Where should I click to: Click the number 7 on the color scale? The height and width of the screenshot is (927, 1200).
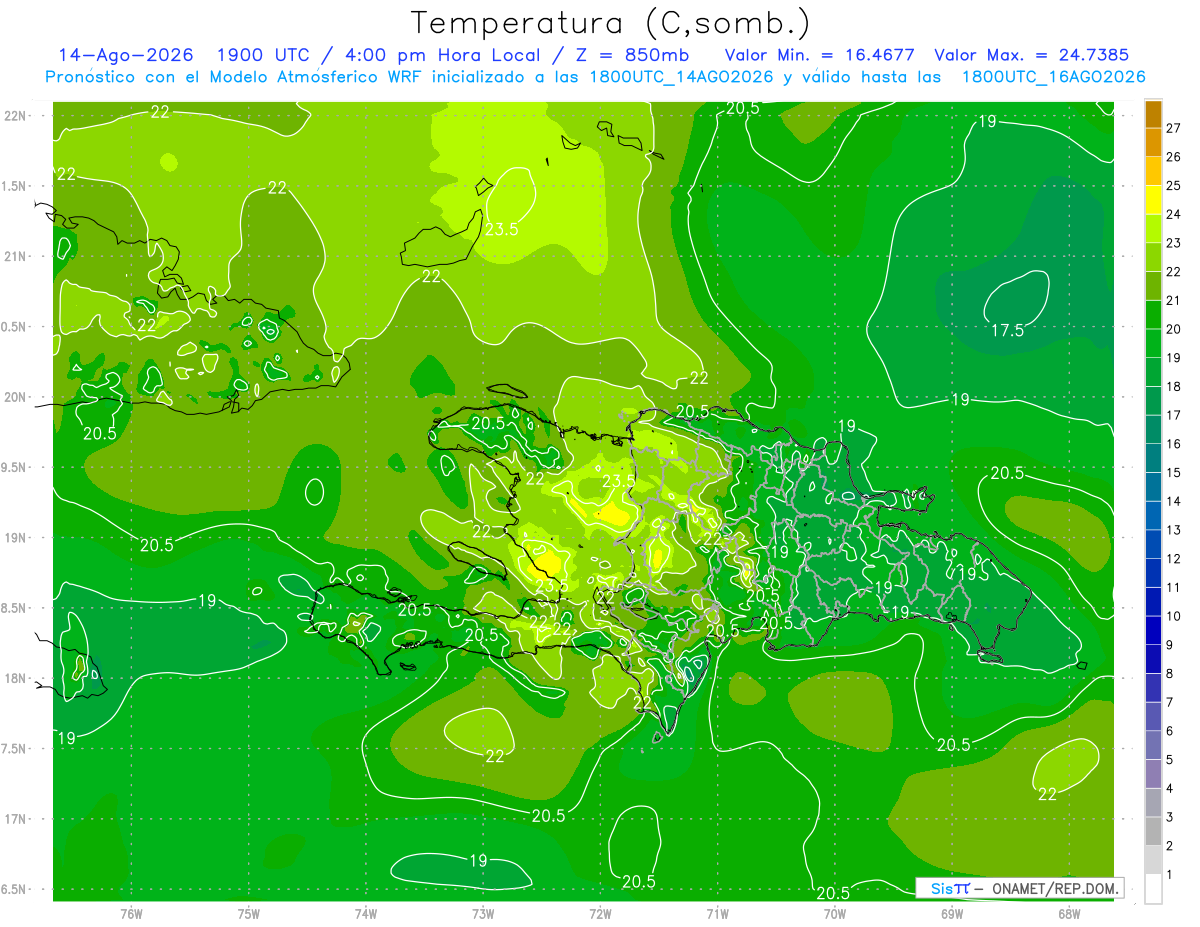(1170, 702)
